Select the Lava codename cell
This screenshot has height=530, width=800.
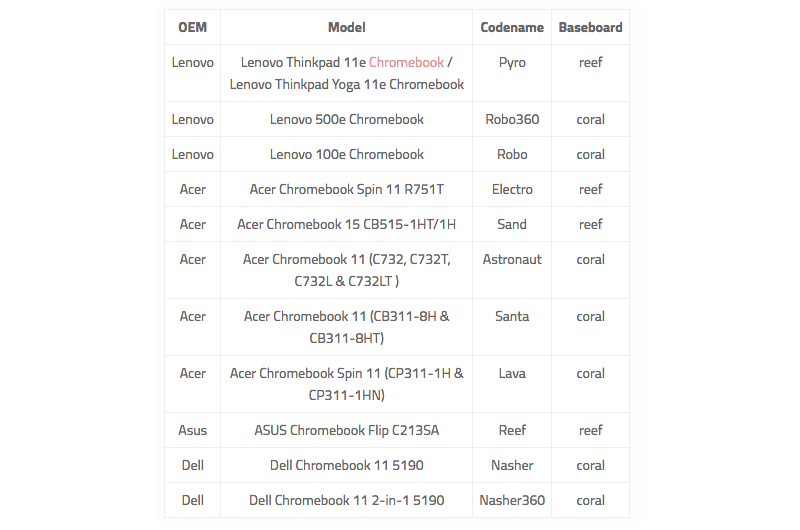[512, 384]
